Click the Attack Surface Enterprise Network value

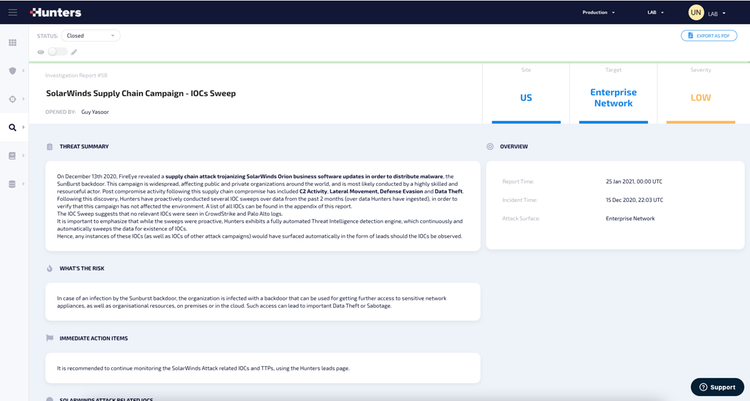point(630,218)
